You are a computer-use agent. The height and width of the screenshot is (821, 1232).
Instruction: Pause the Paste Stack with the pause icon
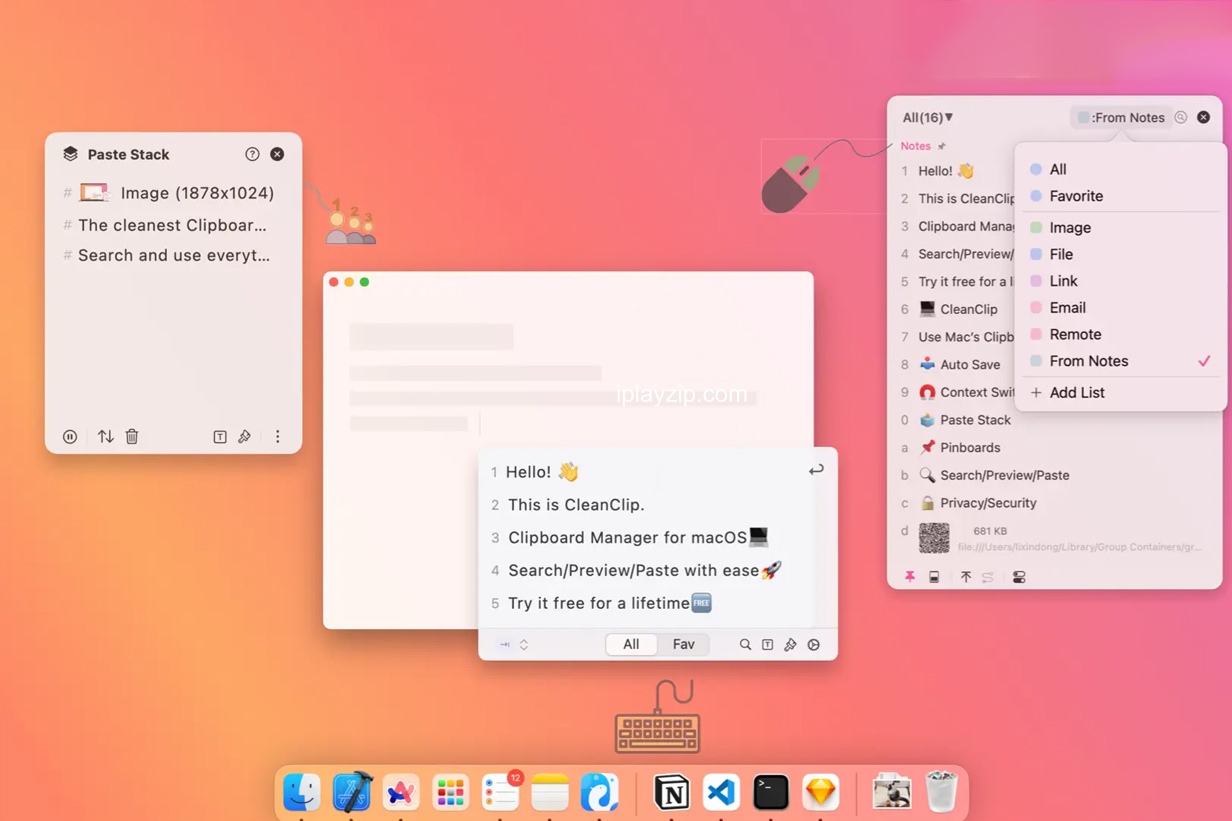[x=70, y=437]
